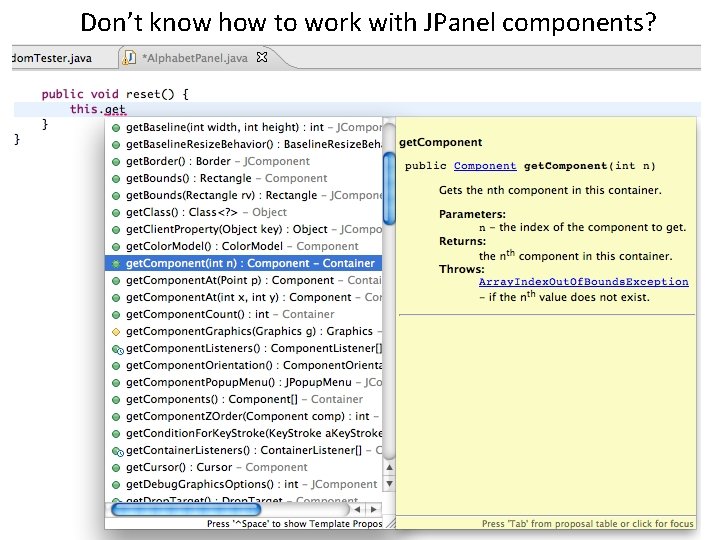Select getBaseline(int width, int height) proposal
The height and width of the screenshot is (540, 720).
[x=243, y=127]
